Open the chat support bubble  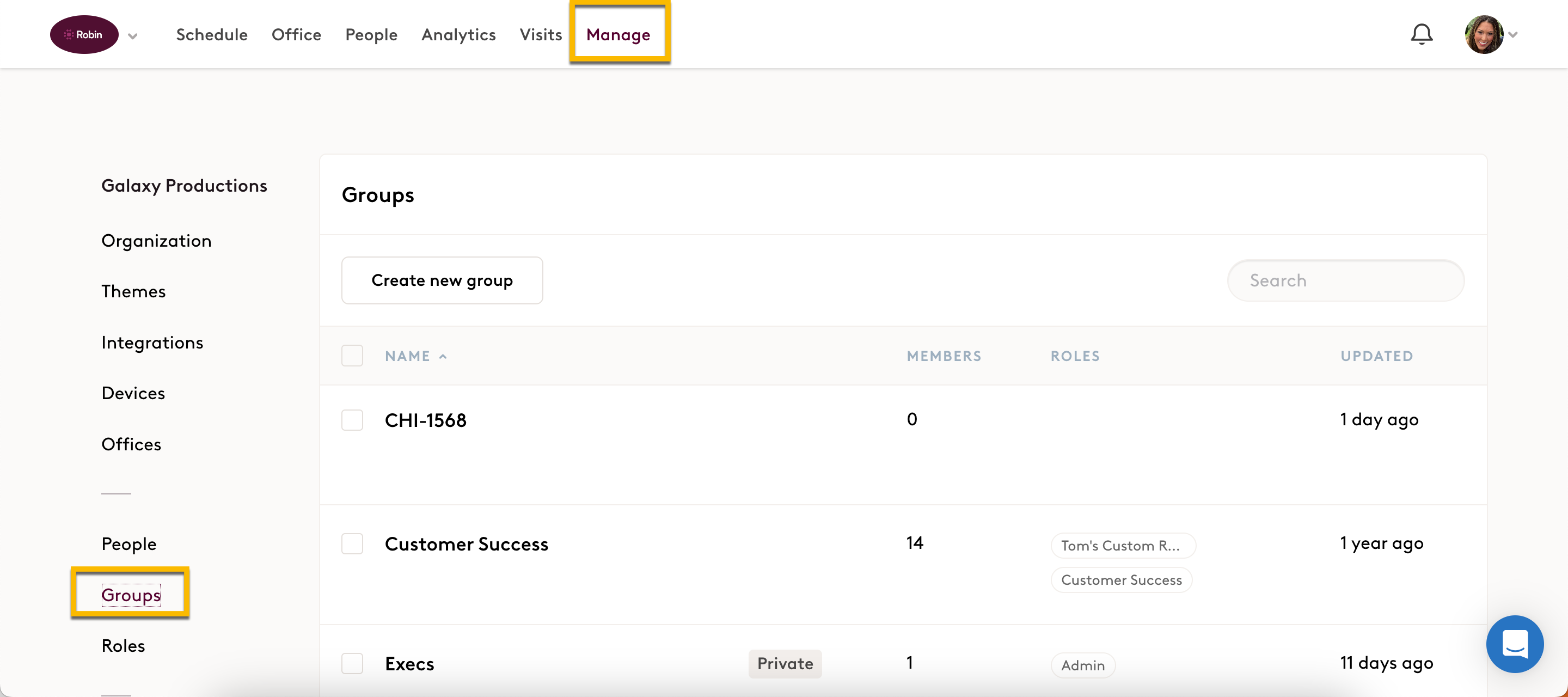click(1515, 644)
